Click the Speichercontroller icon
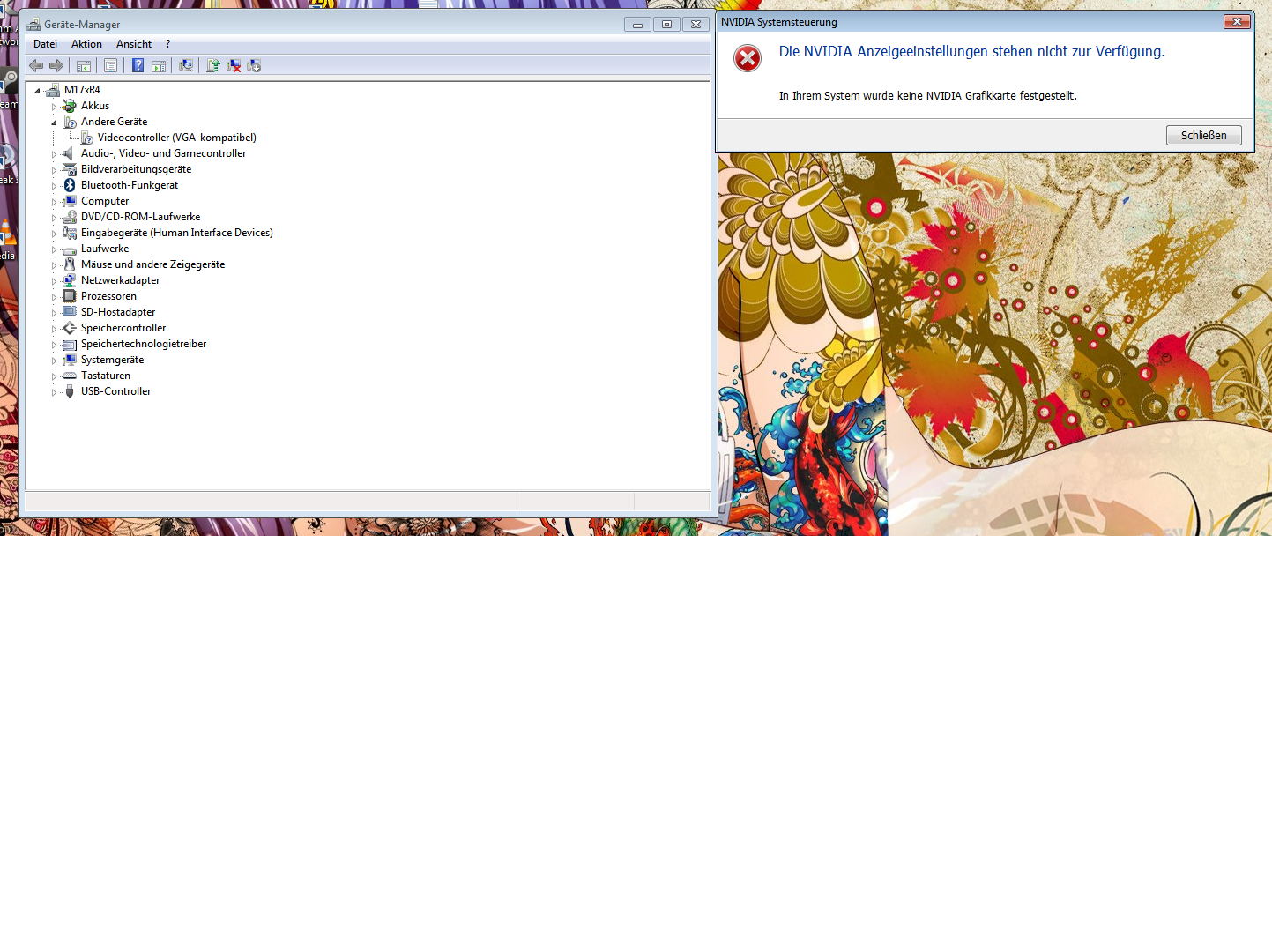The image size is (1272, 952). (x=70, y=328)
